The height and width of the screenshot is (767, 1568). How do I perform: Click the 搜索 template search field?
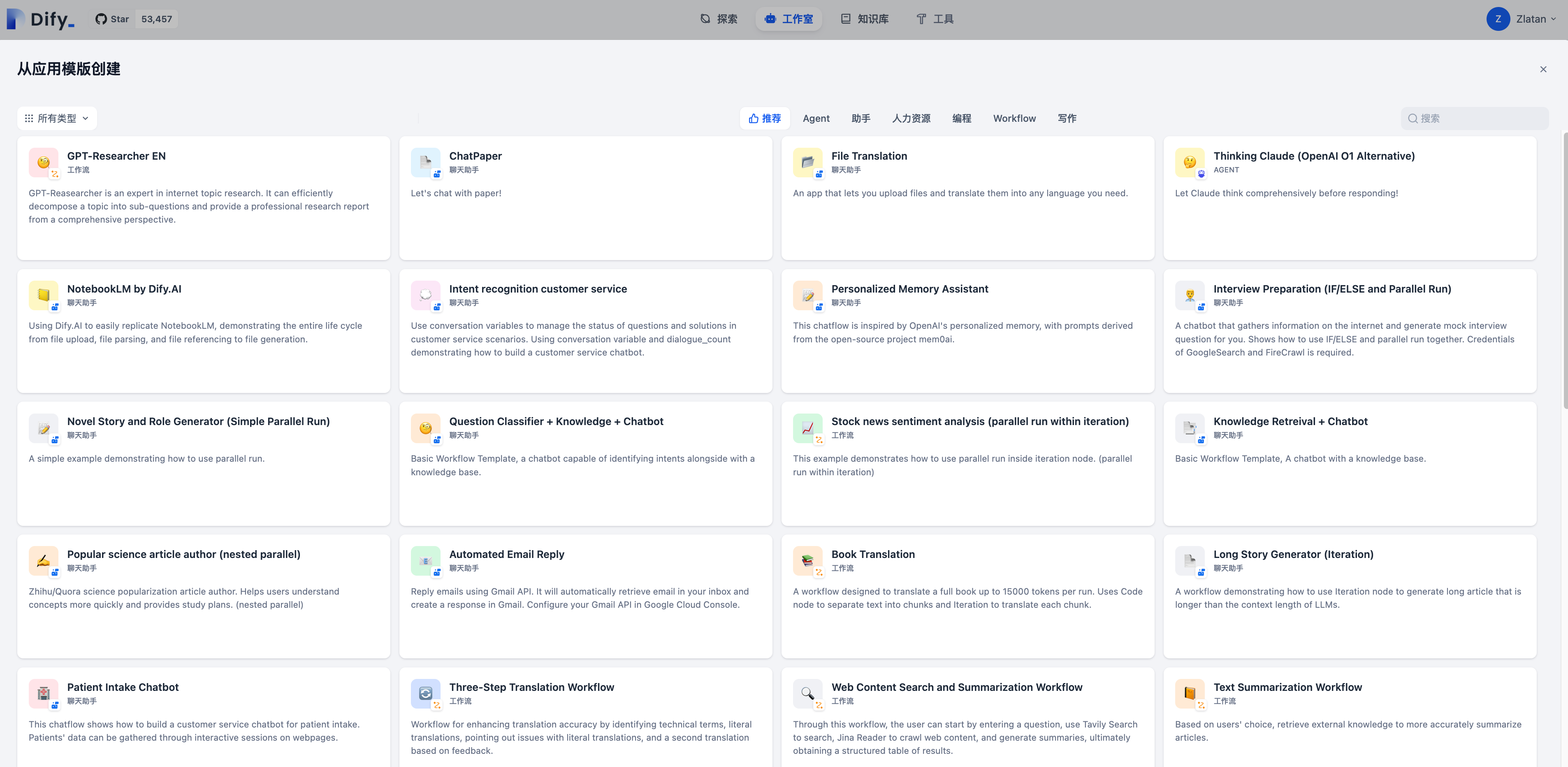point(1479,118)
